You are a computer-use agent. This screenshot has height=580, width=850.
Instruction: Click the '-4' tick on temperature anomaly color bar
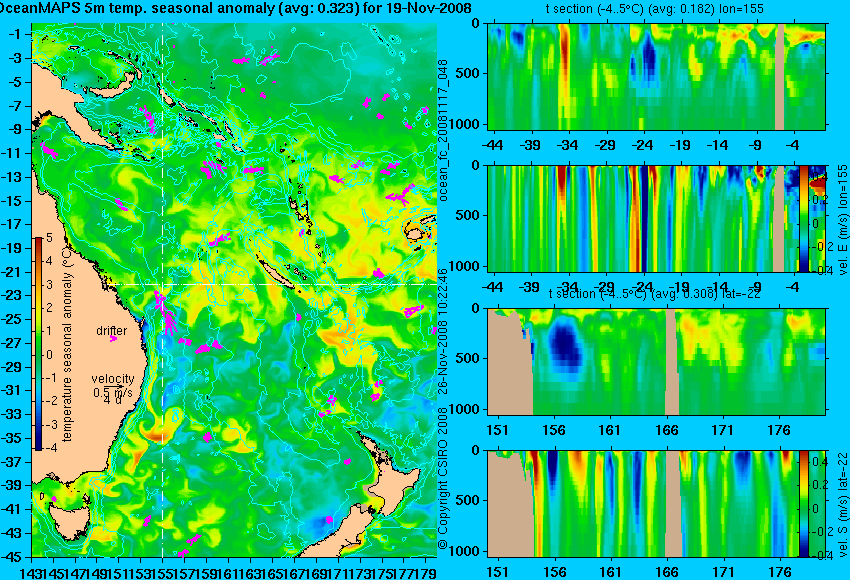point(49,448)
